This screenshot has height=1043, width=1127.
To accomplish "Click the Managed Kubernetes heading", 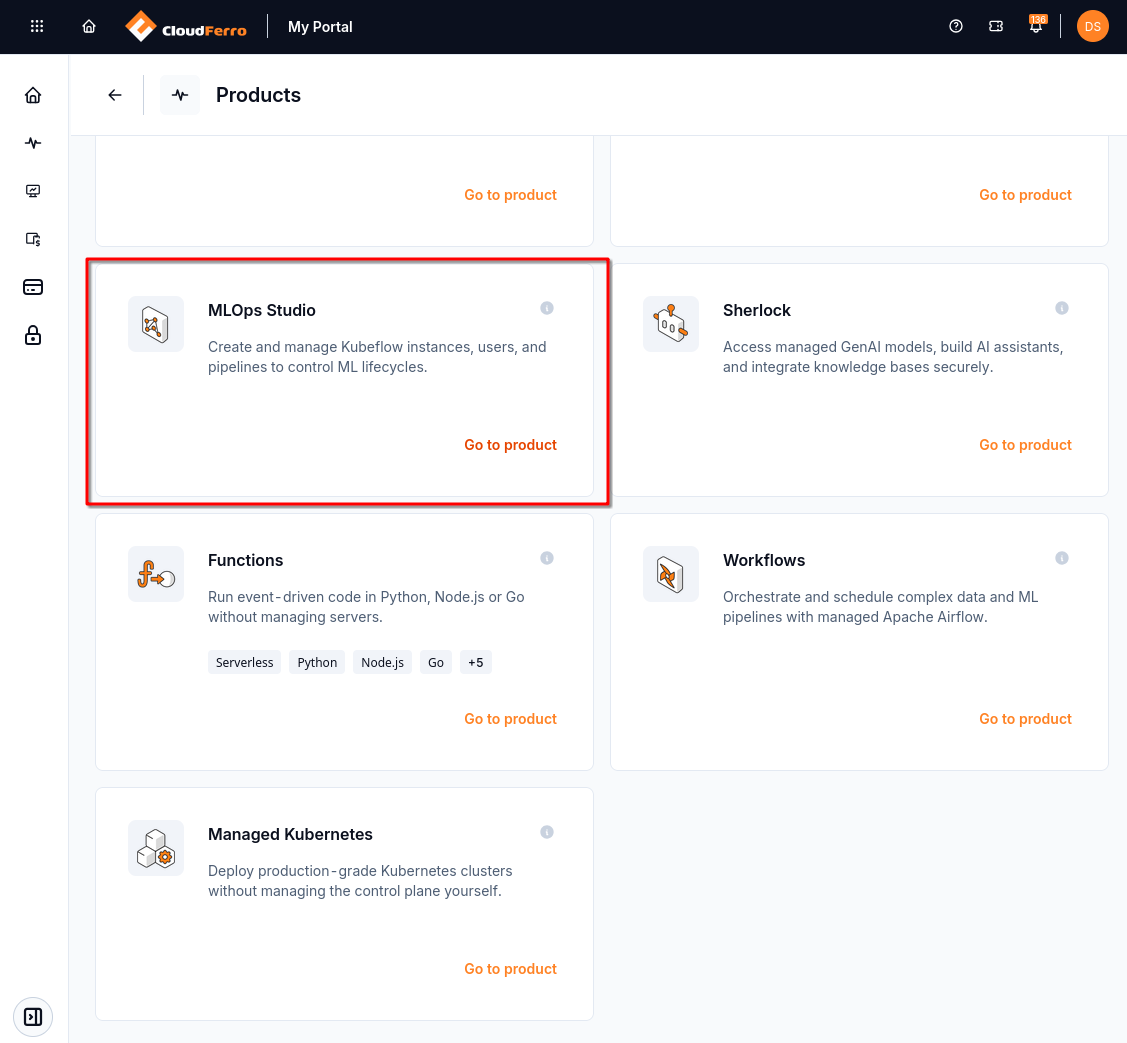I will tap(290, 835).
